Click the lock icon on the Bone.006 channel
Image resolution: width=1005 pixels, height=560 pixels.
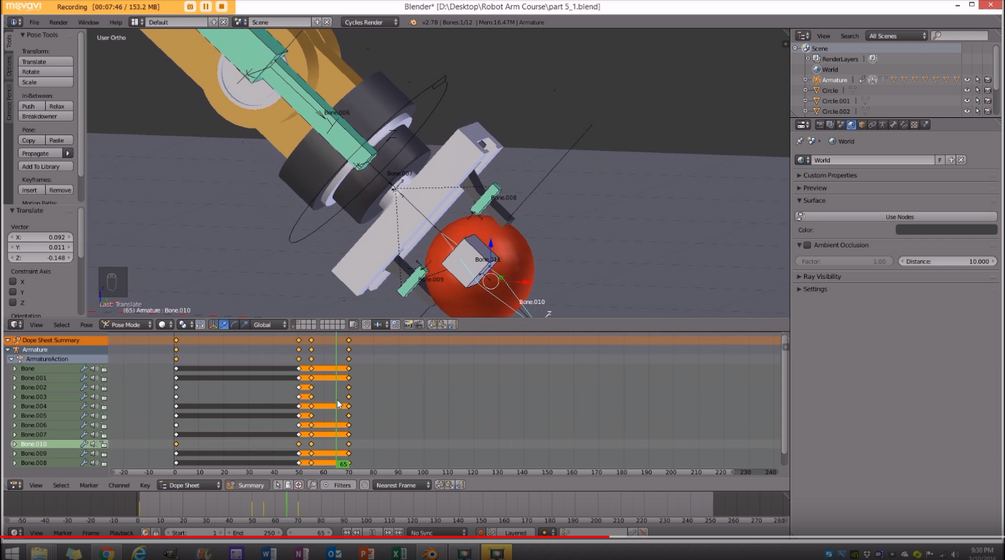[x=104, y=425]
